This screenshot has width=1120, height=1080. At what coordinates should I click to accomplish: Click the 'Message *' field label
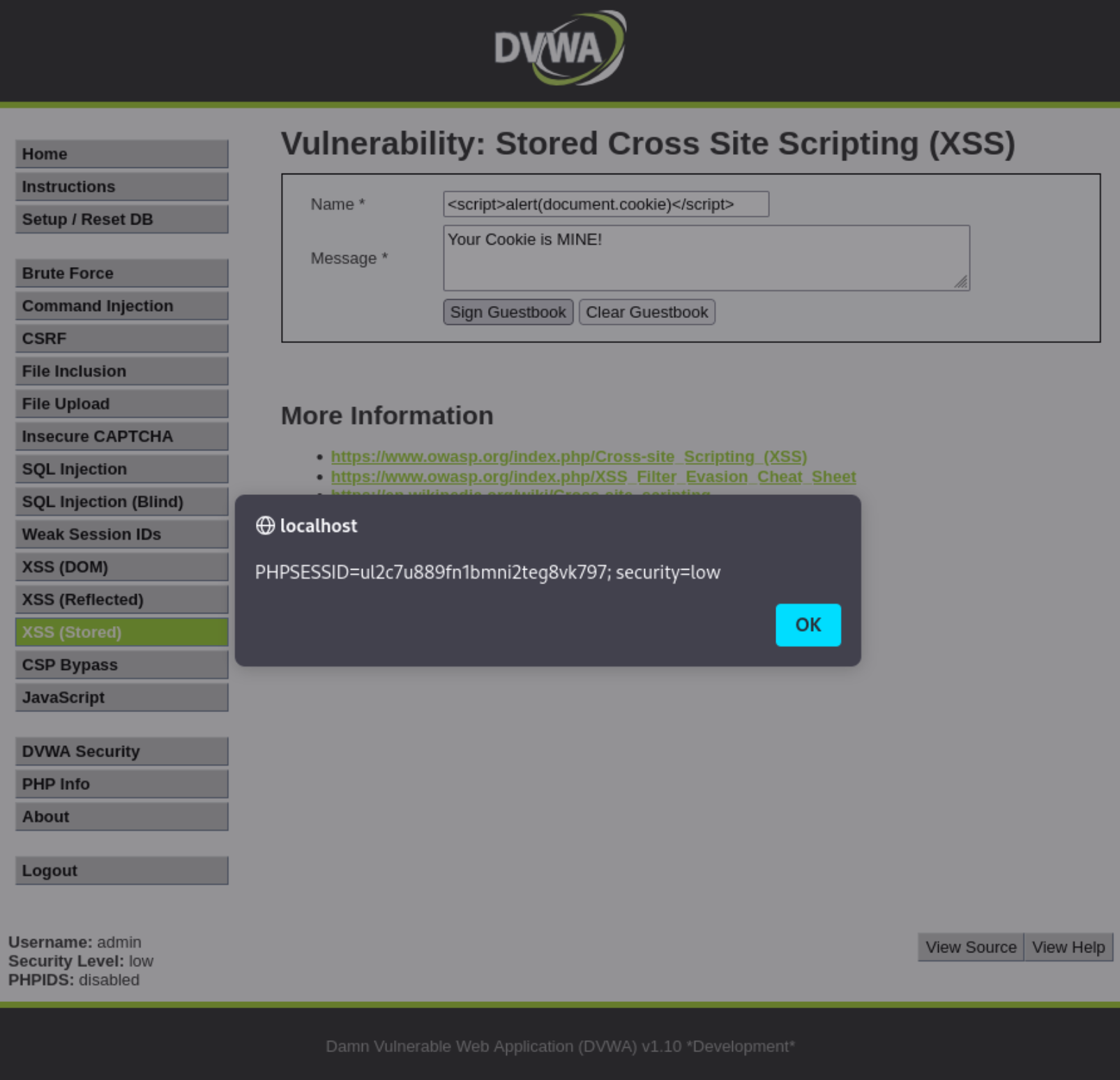pyautogui.click(x=349, y=258)
